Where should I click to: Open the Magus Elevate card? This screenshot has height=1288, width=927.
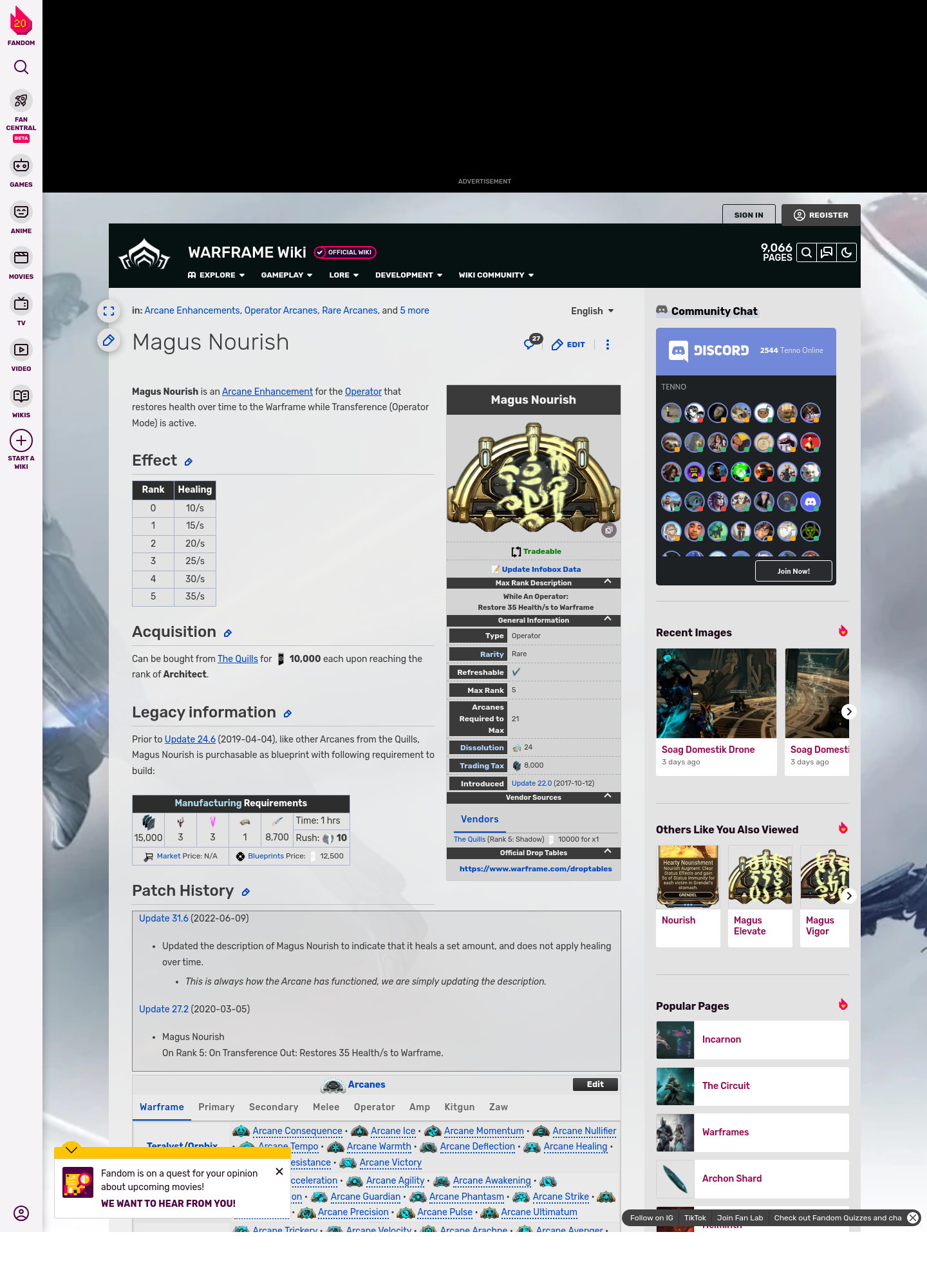click(760, 896)
